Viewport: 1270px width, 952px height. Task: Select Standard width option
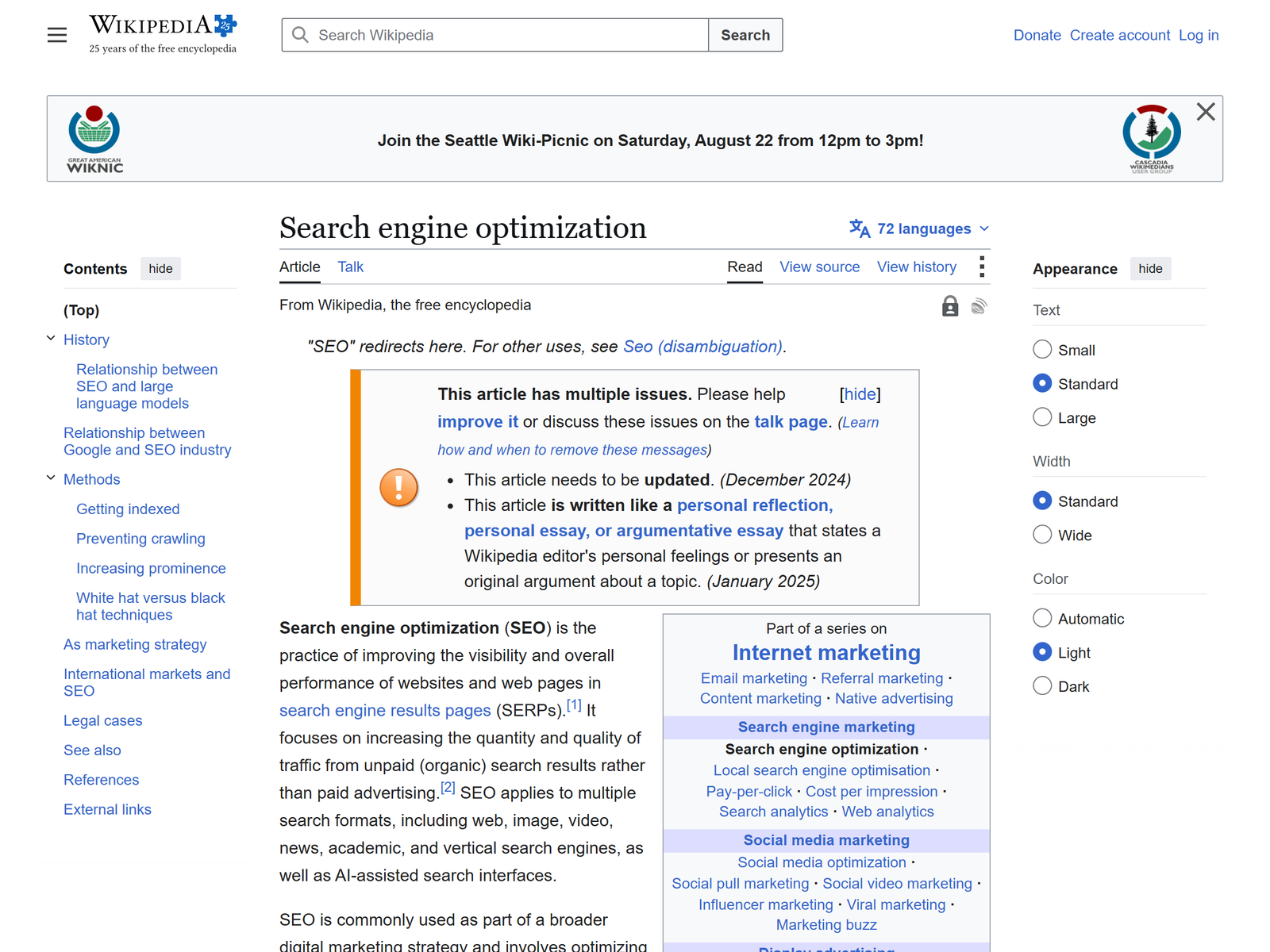1042,501
